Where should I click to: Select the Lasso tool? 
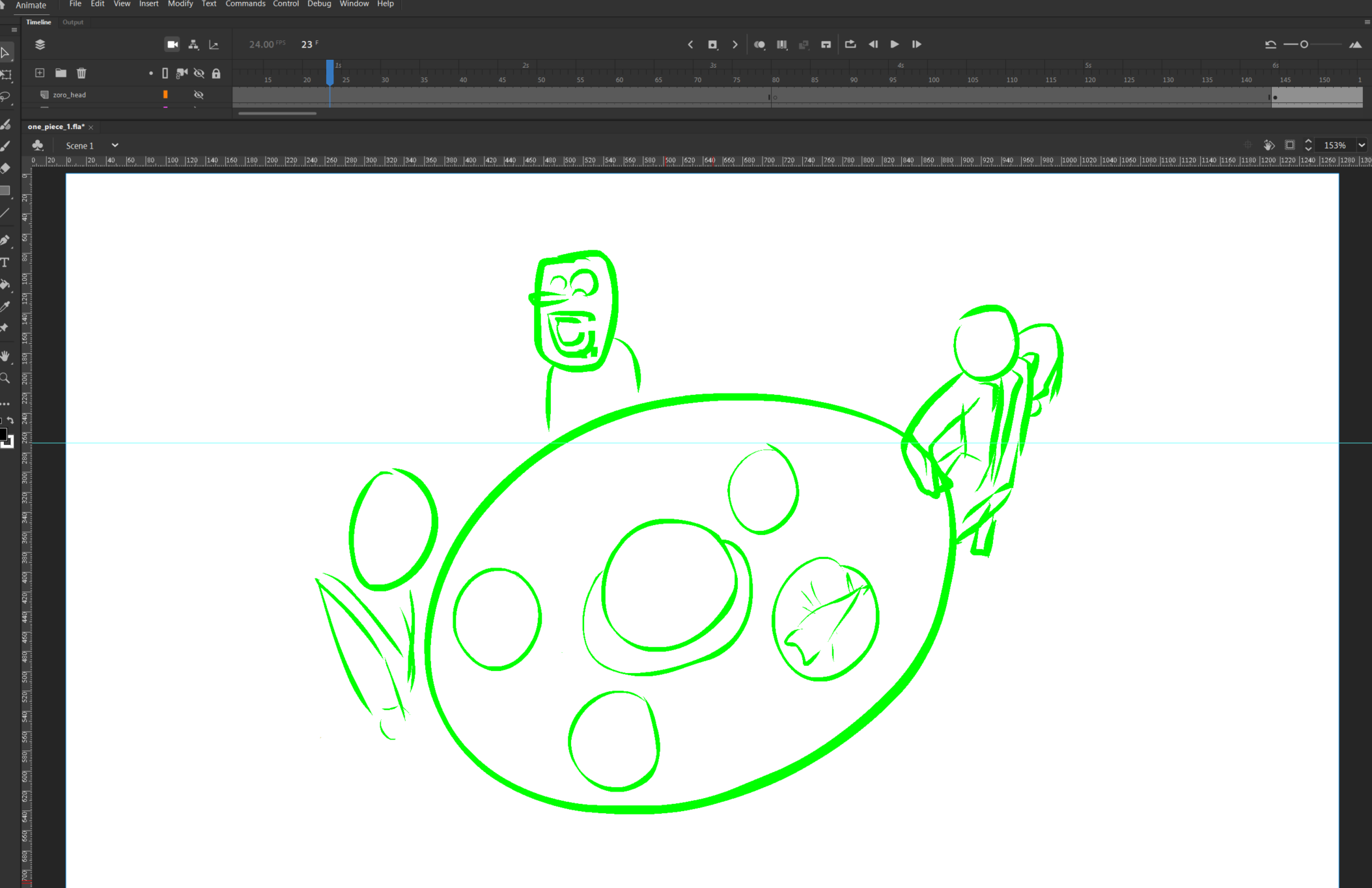5,97
